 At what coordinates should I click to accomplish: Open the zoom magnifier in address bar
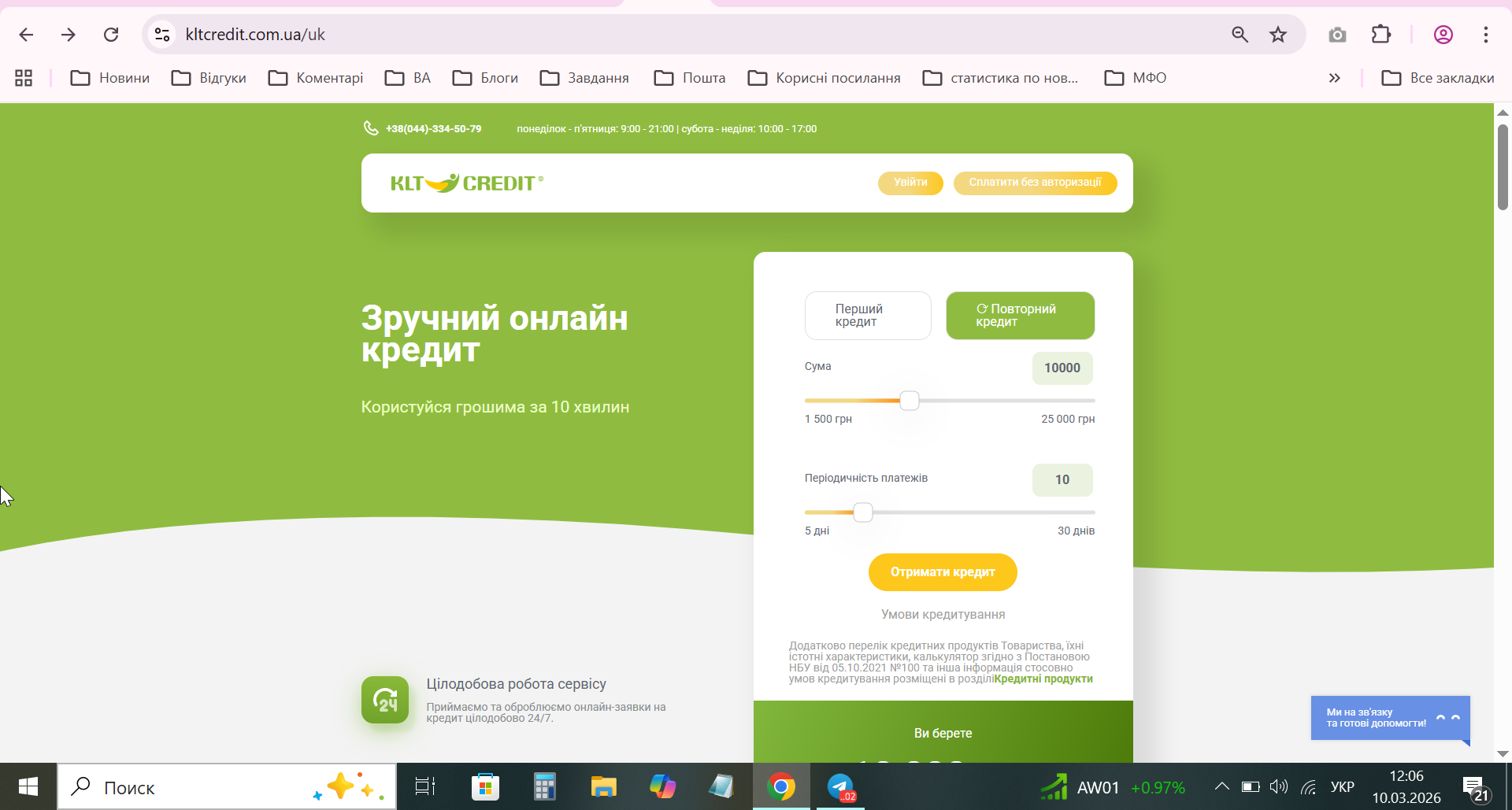(1240, 35)
